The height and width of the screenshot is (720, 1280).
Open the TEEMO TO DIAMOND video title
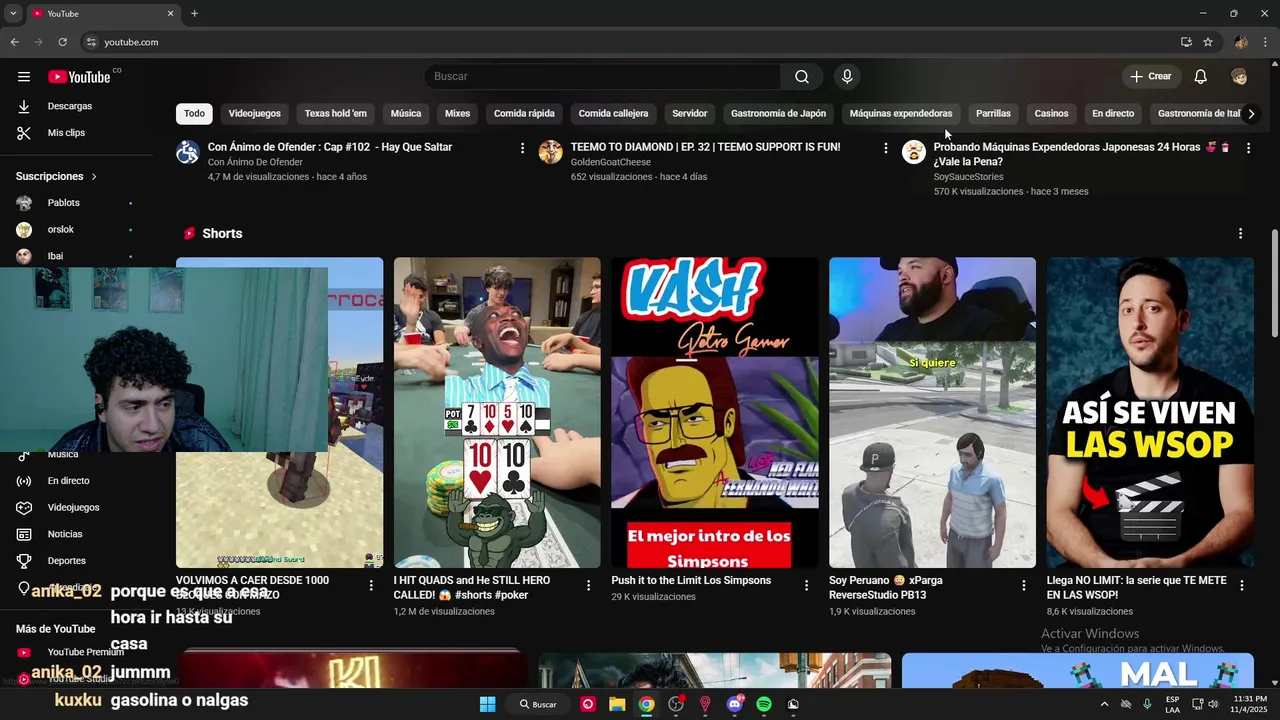705,147
